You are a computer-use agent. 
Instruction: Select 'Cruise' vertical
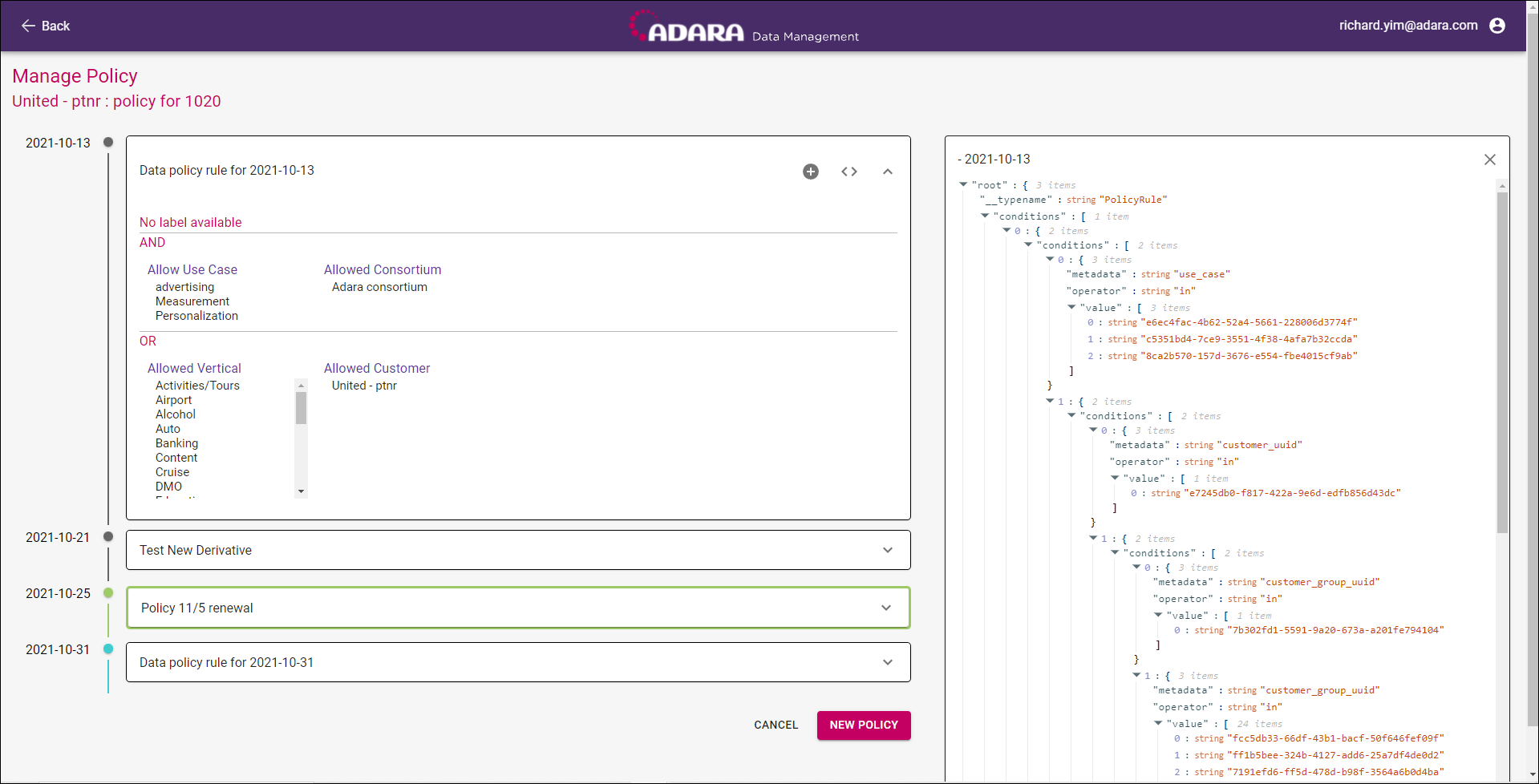172,472
